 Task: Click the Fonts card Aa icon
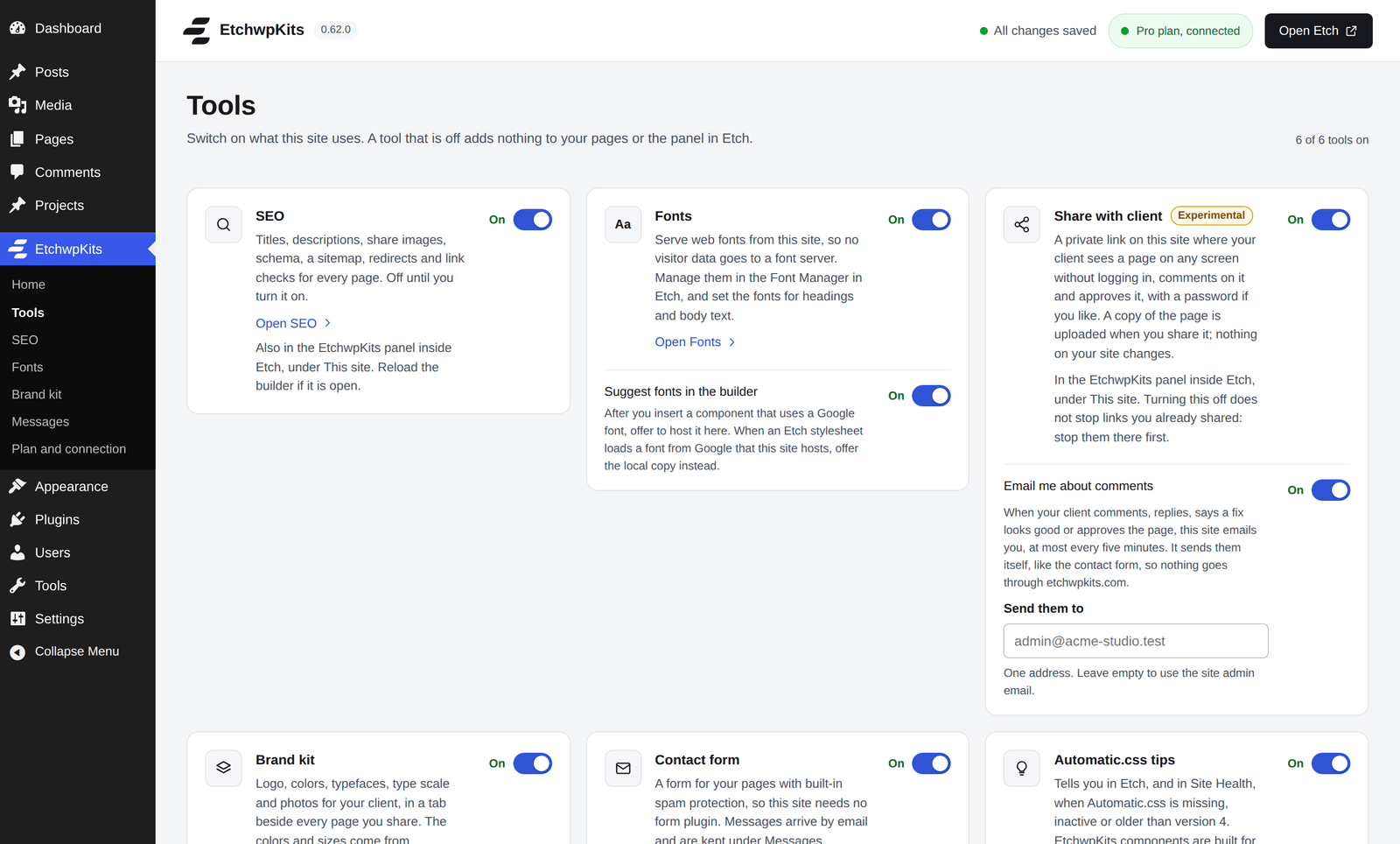pos(623,225)
